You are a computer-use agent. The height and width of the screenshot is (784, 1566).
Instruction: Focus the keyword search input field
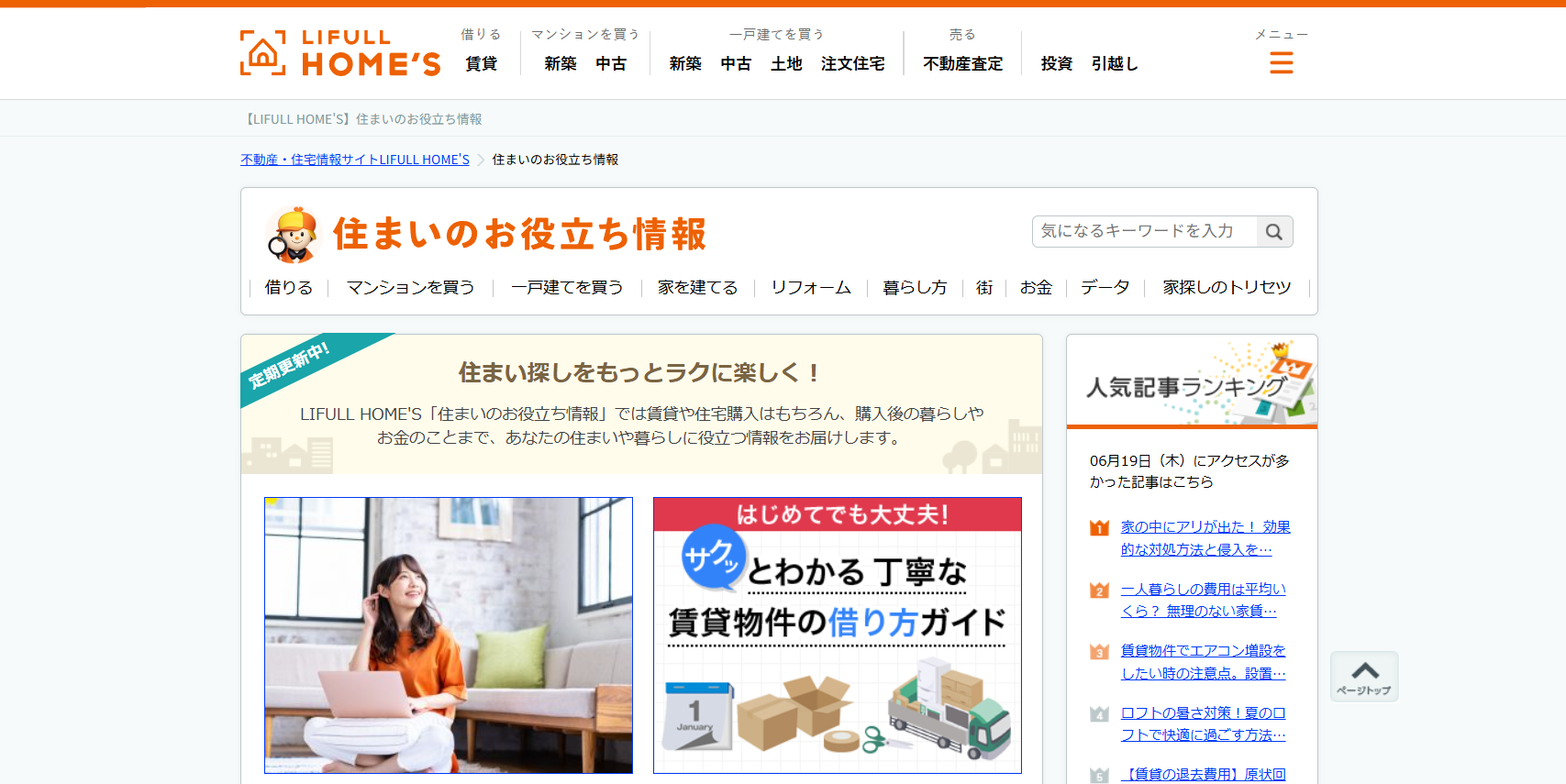pos(1145,232)
